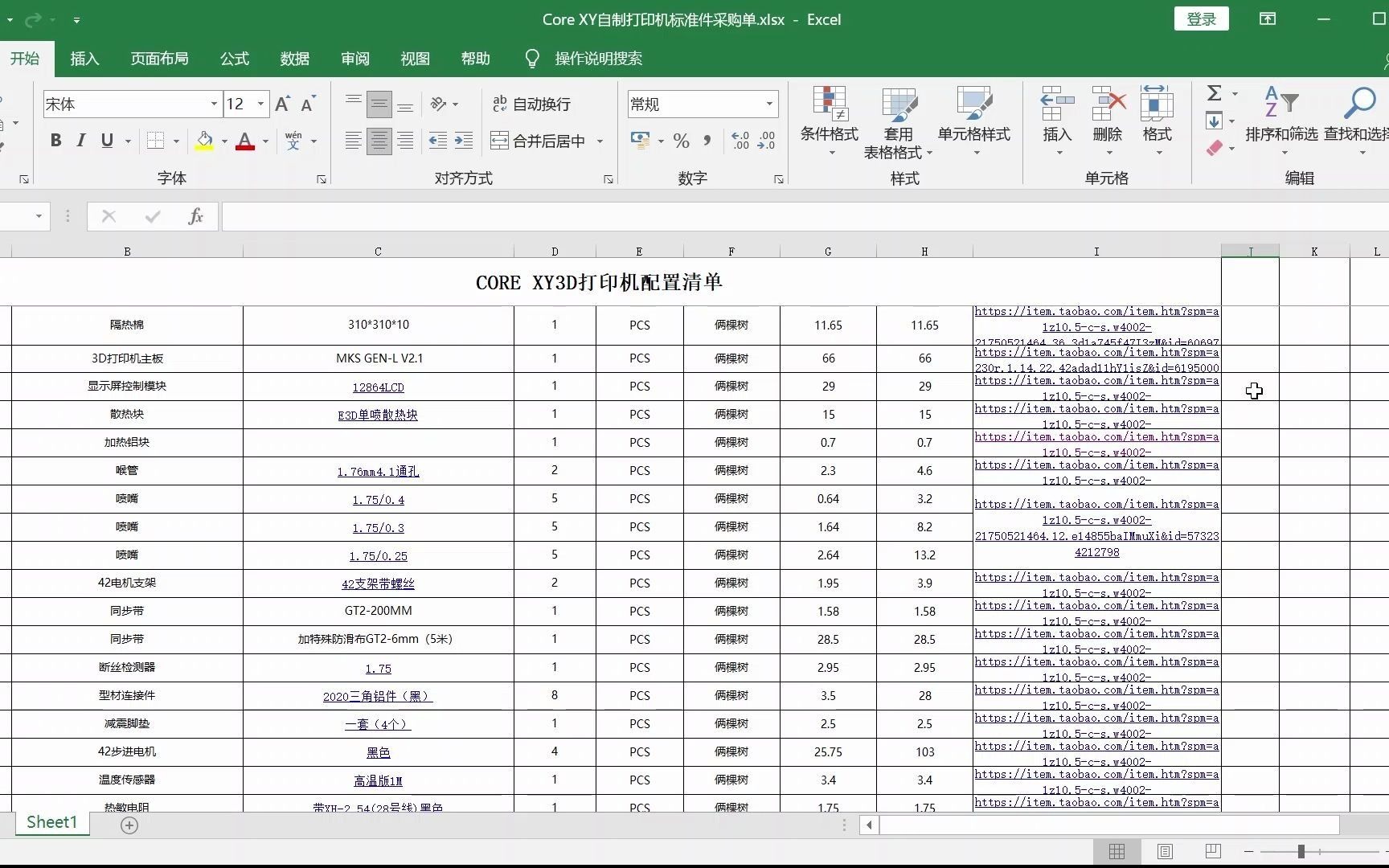Expand merge and center dropdown arrow
The height and width of the screenshot is (868, 1389).
(x=600, y=141)
